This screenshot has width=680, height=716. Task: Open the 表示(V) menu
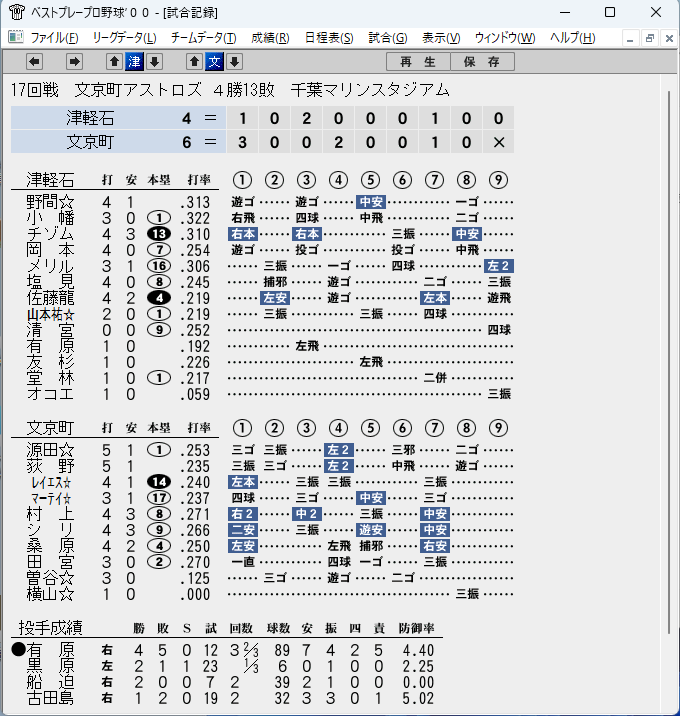tap(441, 37)
